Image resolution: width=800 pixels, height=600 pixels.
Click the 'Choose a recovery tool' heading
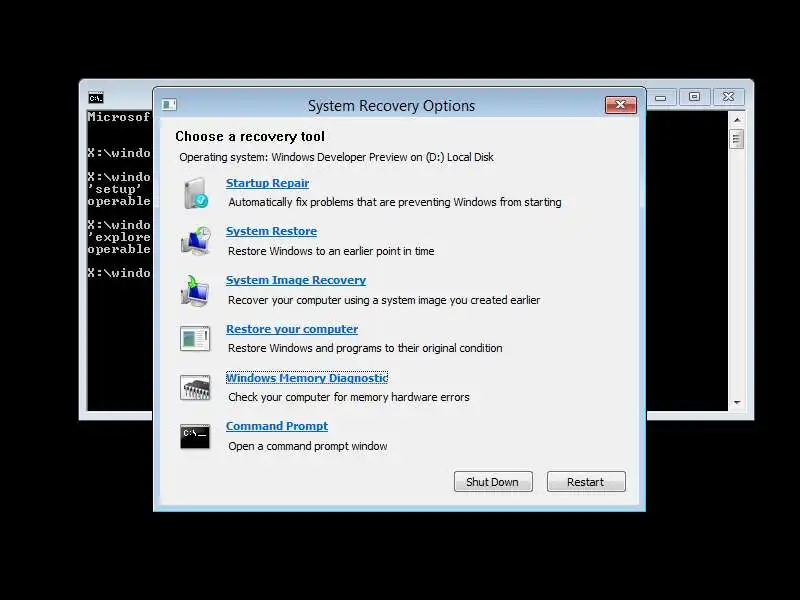(x=250, y=137)
